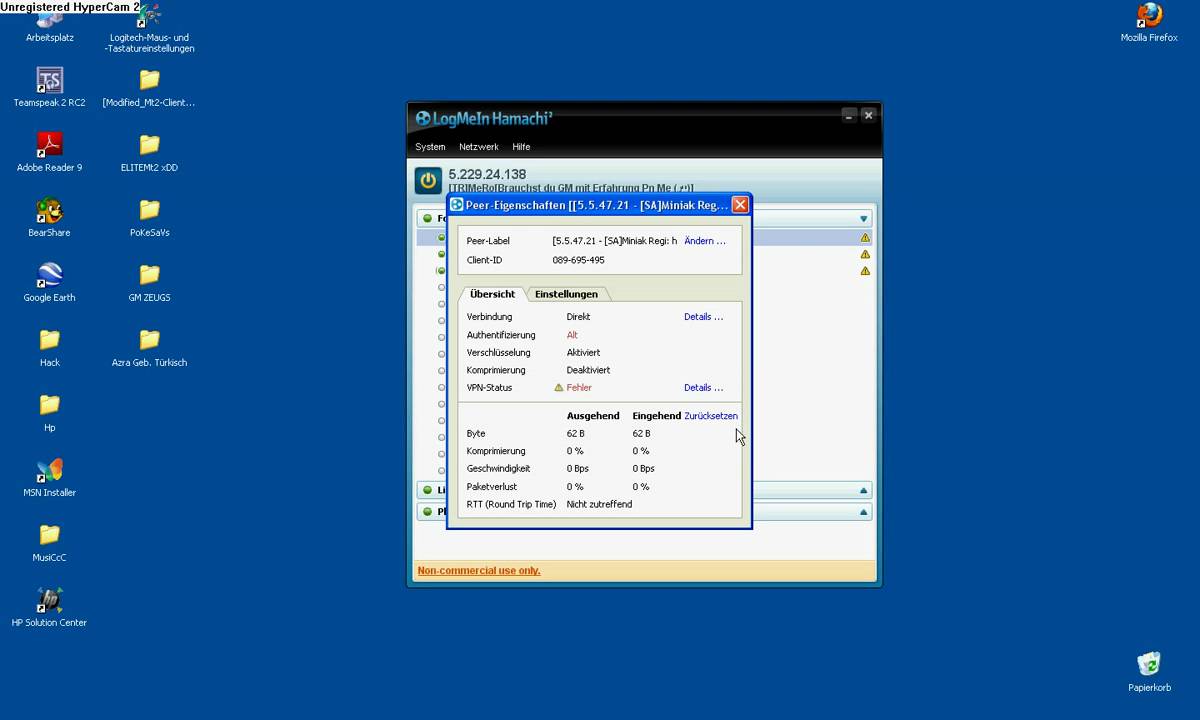Click the Fehler status text
This screenshot has height=720, width=1200.
[579, 388]
